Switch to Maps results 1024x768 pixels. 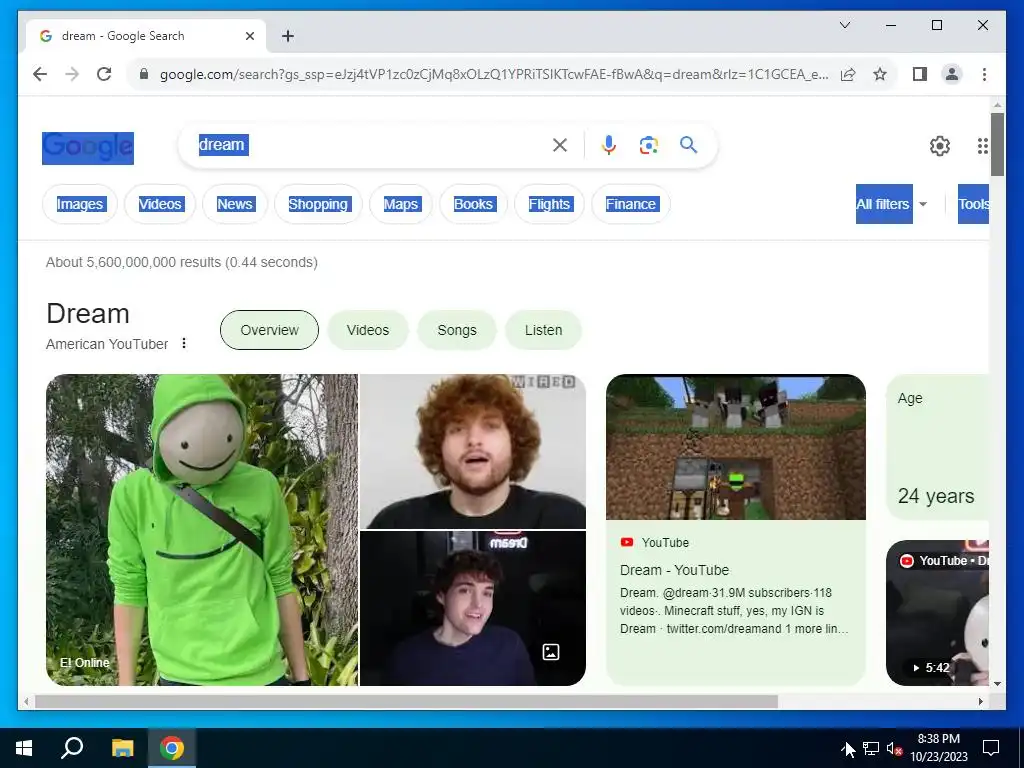[400, 204]
